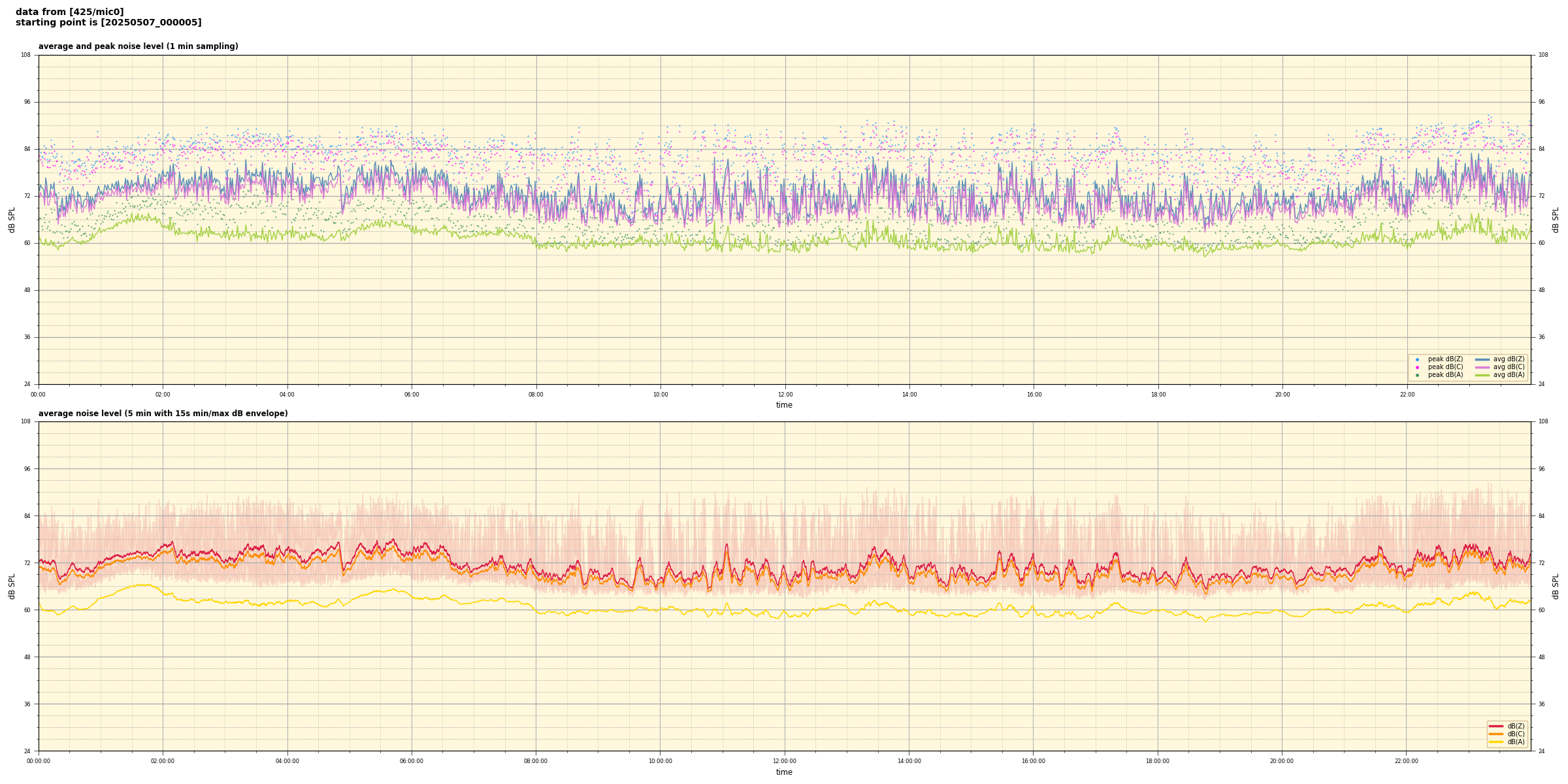The width and height of the screenshot is (1568, 784).
Task: Click the orange dB(C) legend entry in the bottom chart
Action: pos(1507,734)
